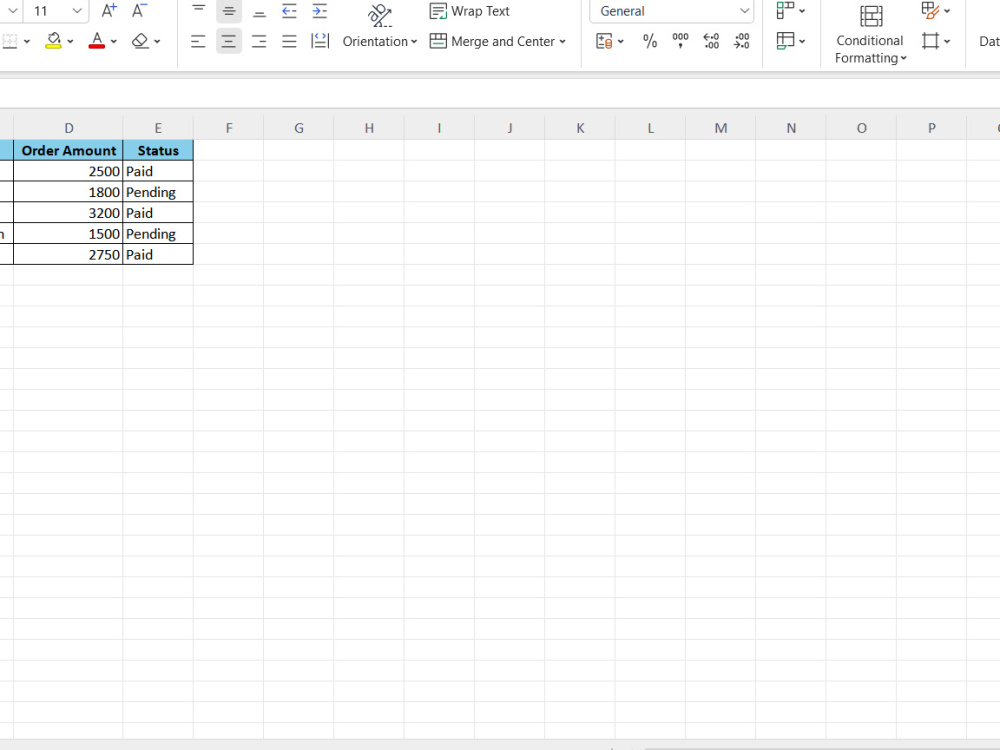Select the Status header cell

pos(158,151)
